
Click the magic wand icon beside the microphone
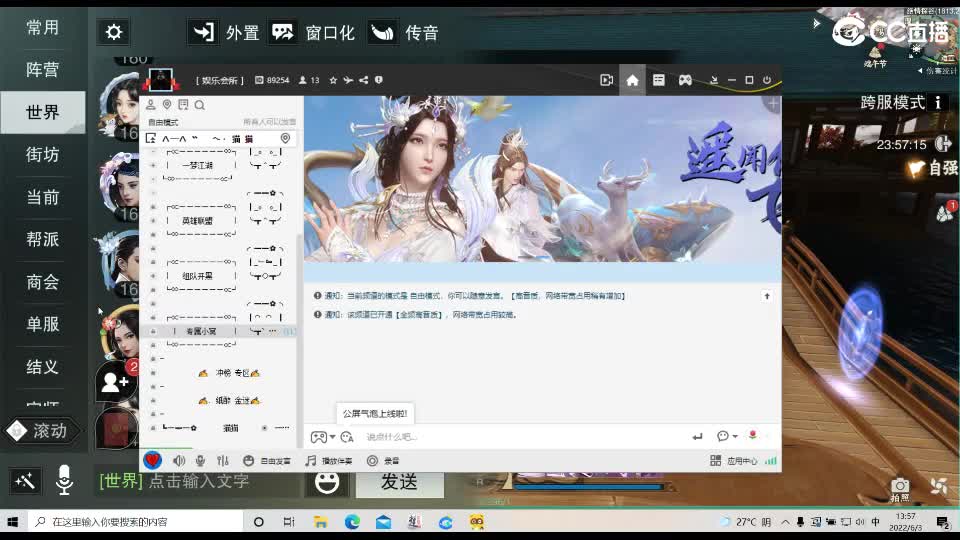click(25, 481)
